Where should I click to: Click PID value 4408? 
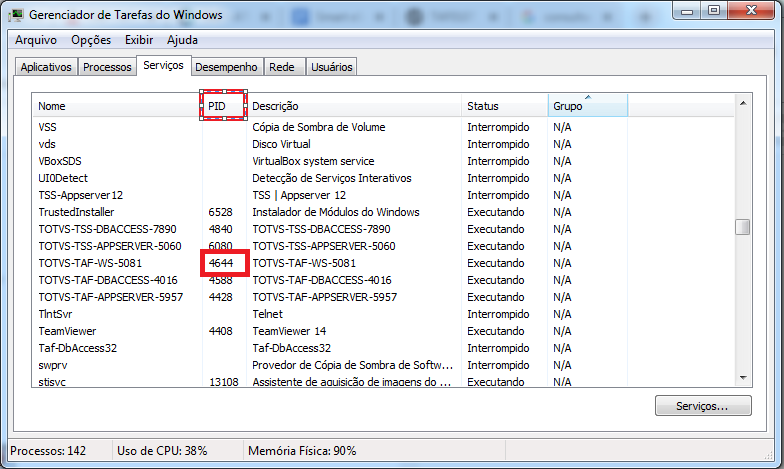220,331
